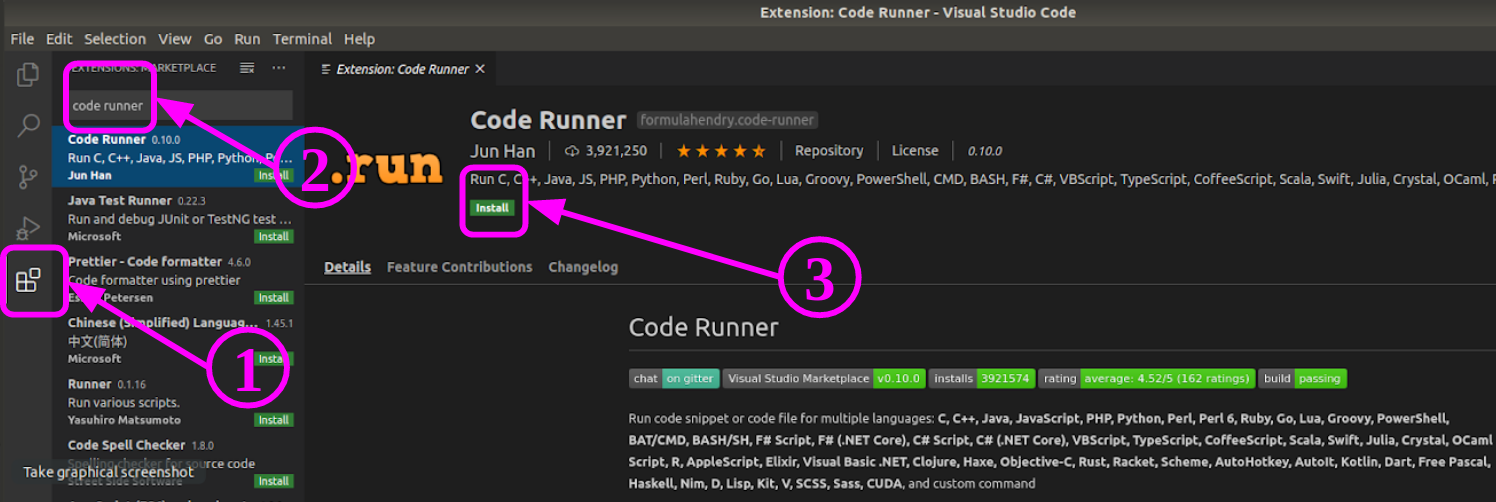Image resolution: width=1496 pixels, height=502 pixels.
Task: Click the Code Runner README heading
Action: 703,327
